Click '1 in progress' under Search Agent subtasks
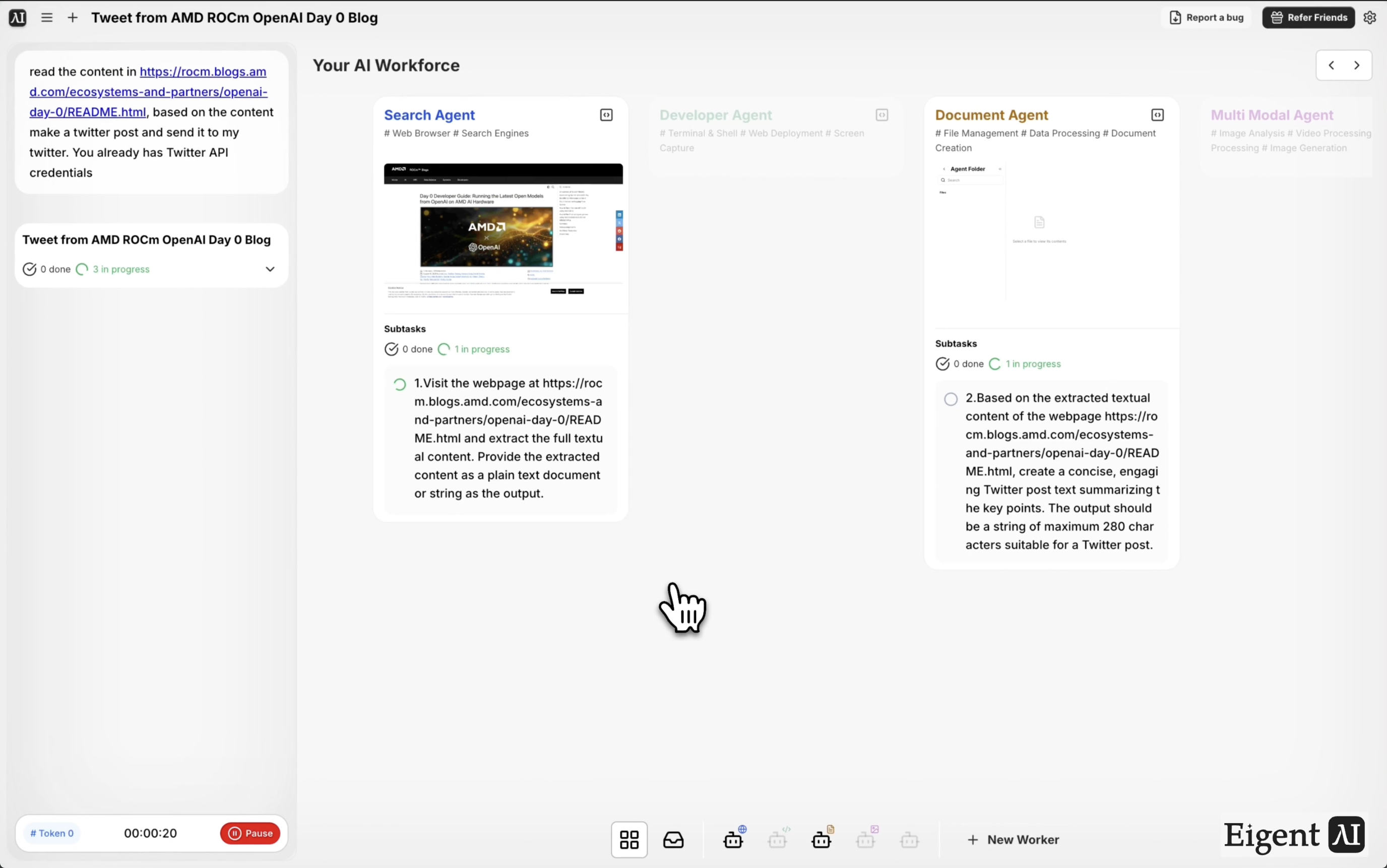1387x868 pixels. tap(474, 349)
